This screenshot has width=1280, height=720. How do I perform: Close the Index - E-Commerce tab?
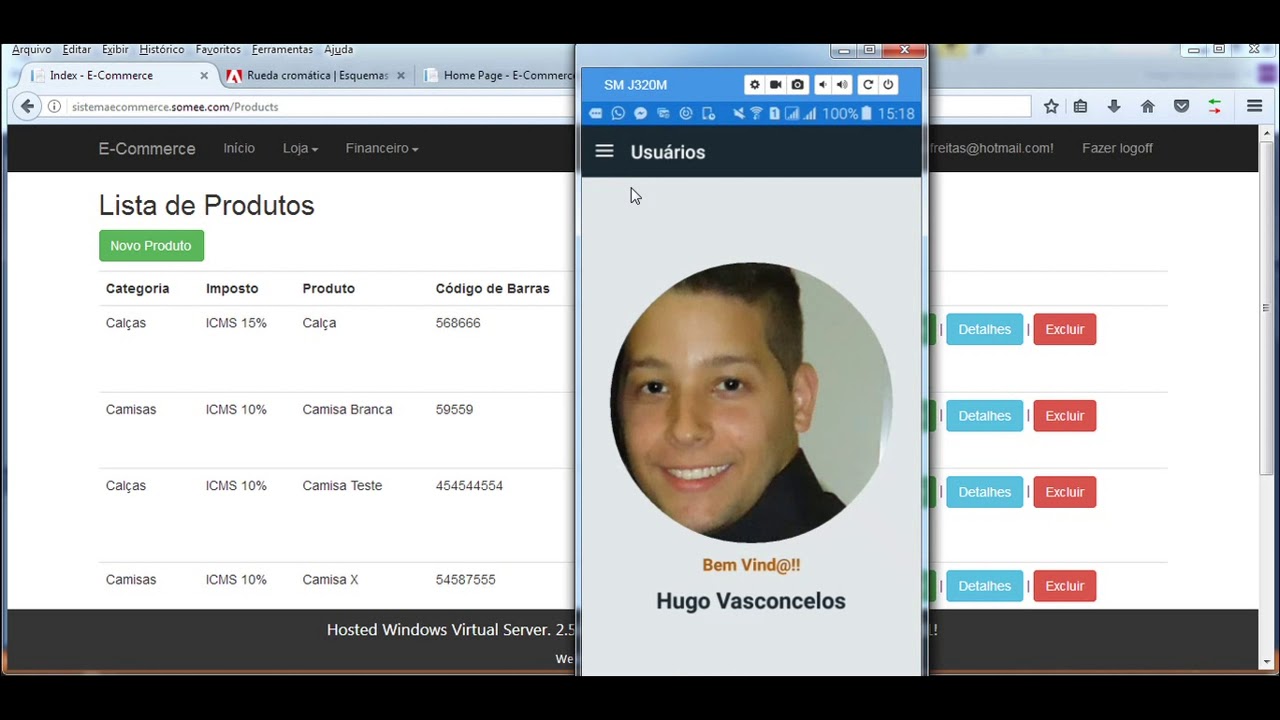[x=204, y=75]
